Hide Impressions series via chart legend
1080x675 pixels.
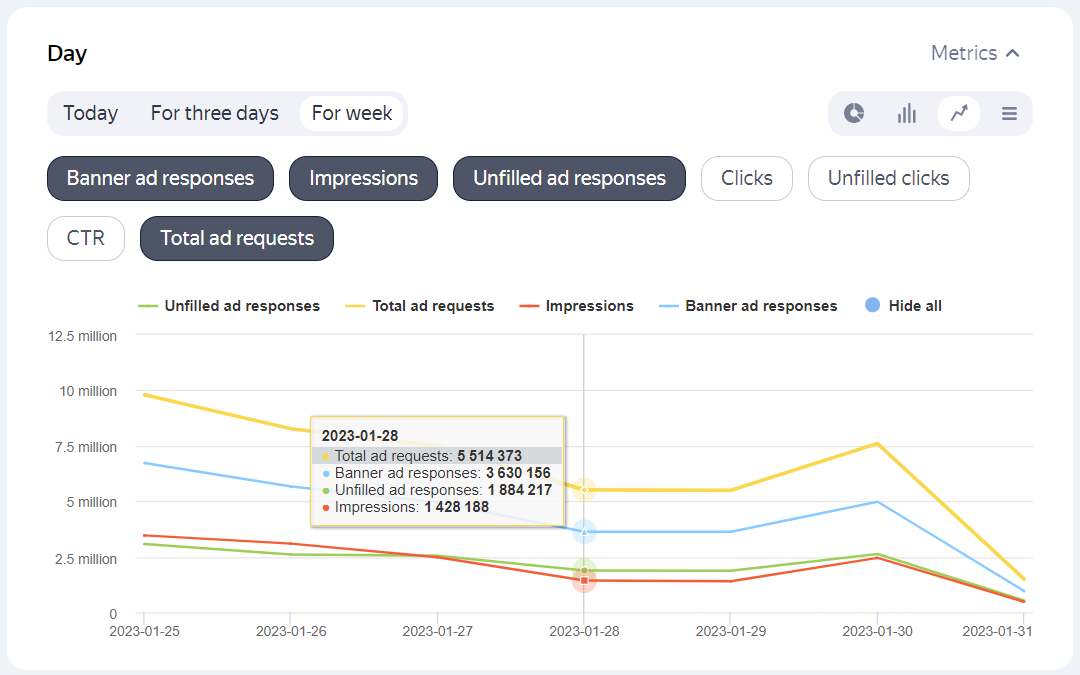(x=589, y=306)
